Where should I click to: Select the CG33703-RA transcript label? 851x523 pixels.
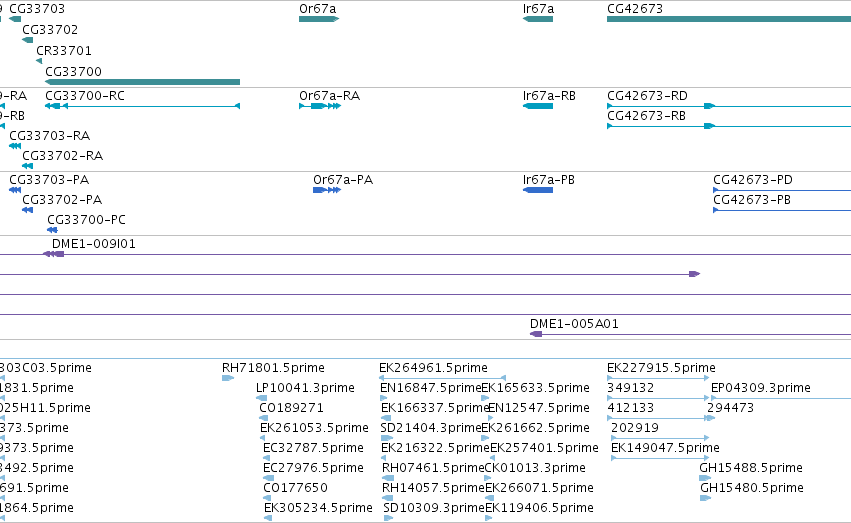pos(49,136)
